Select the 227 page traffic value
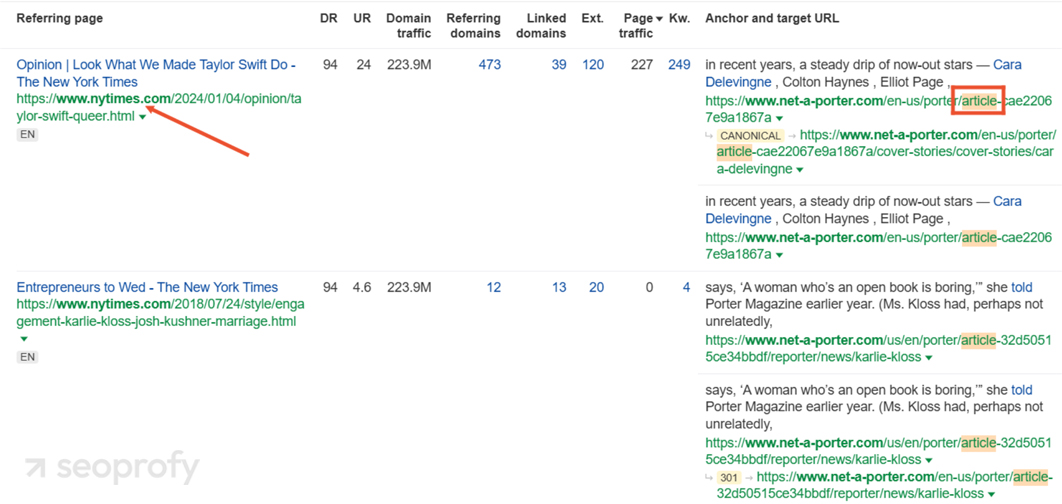The image size is (1062, 504). [641, 65]
